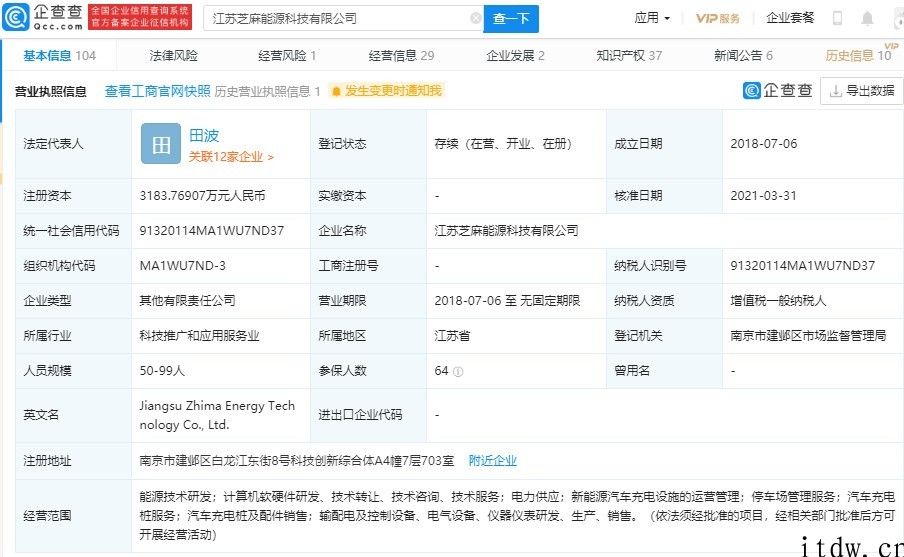Switch to 法律风险 tab

pyautogui.click(x=173, y=55)
